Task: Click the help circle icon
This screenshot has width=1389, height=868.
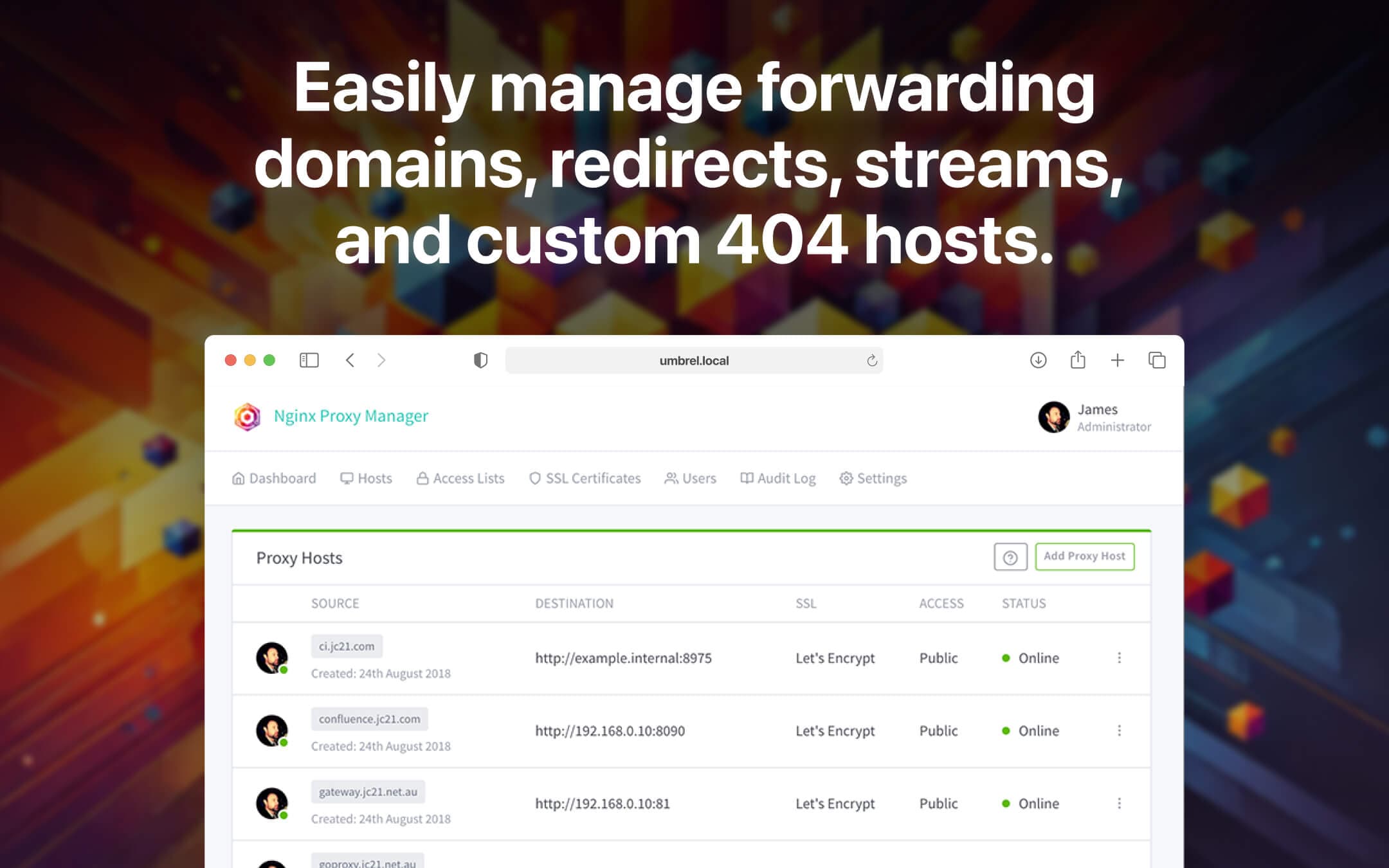Action: point(1010,557)
